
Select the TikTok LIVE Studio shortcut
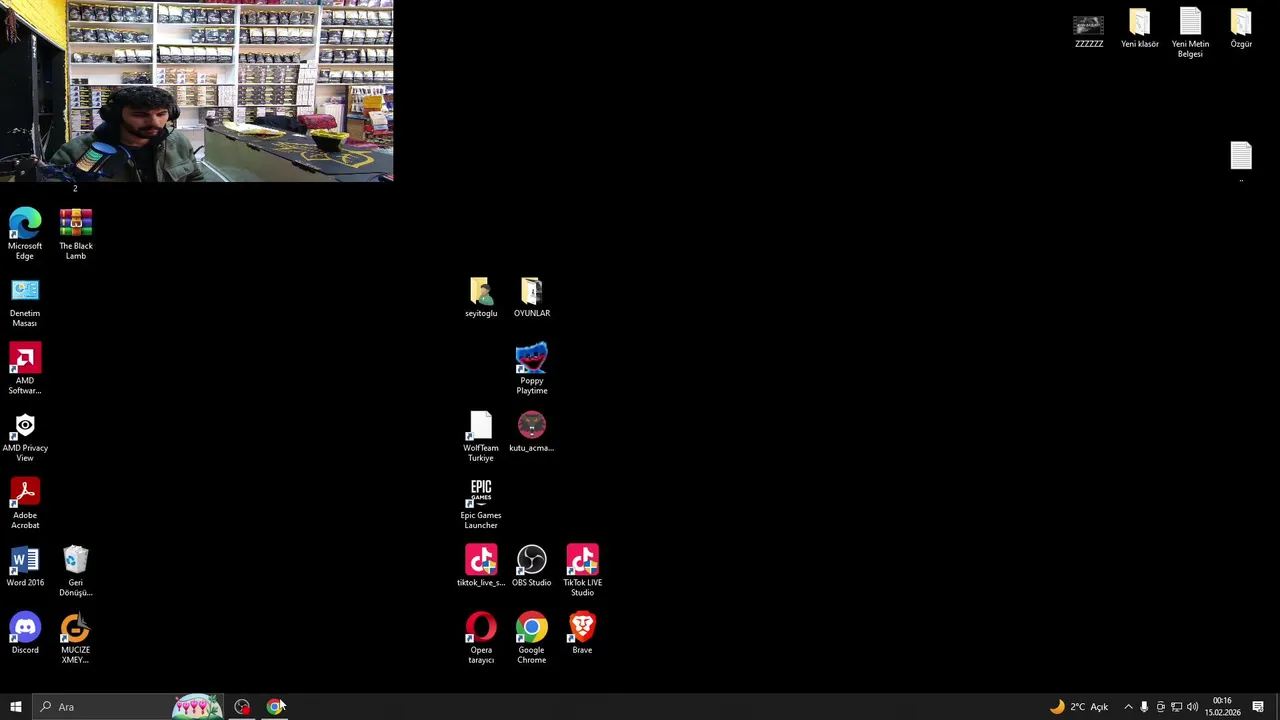pos(583,571)
